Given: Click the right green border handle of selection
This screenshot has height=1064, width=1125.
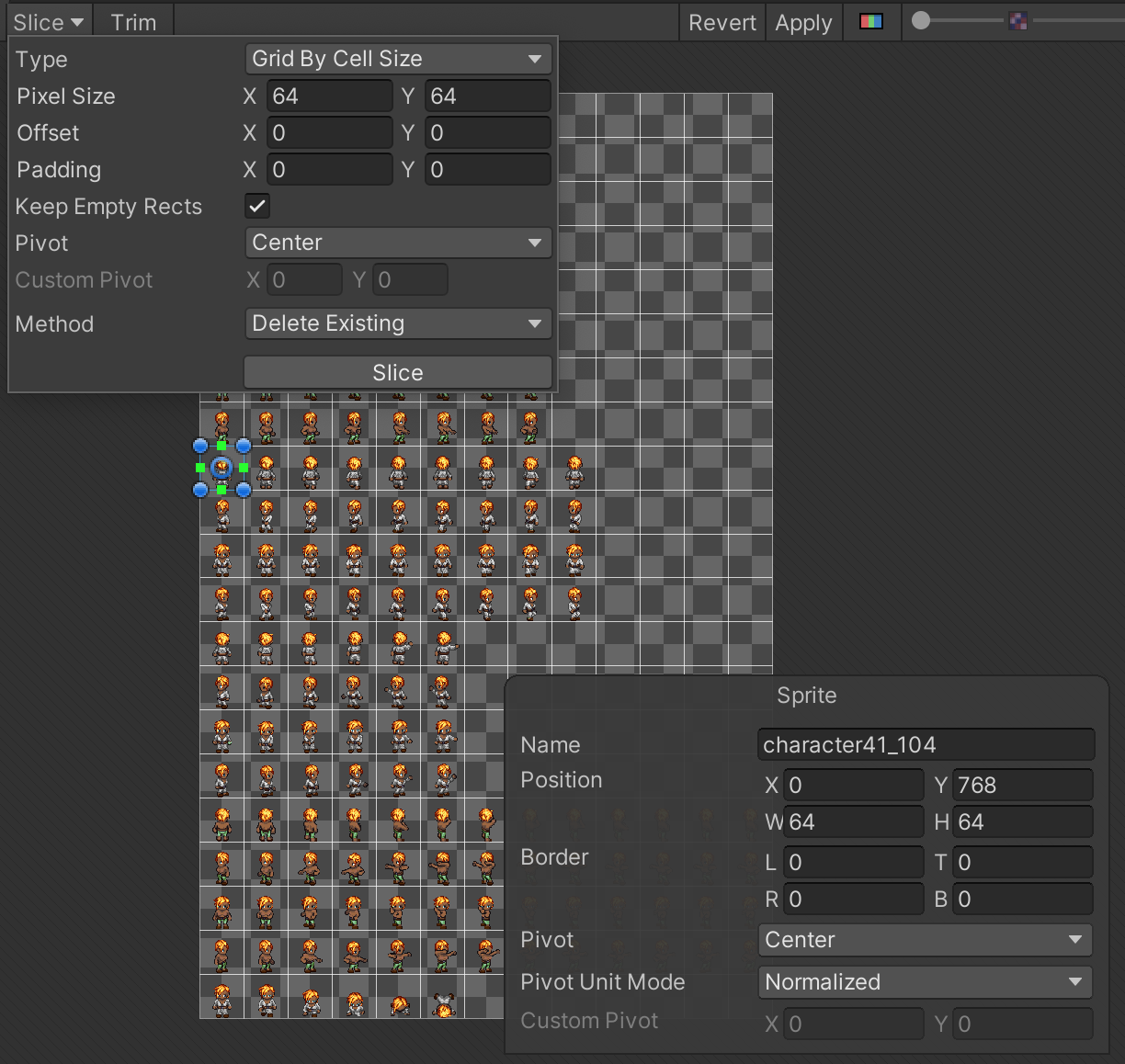Looking at the screenshot, I should click(244, 468).
